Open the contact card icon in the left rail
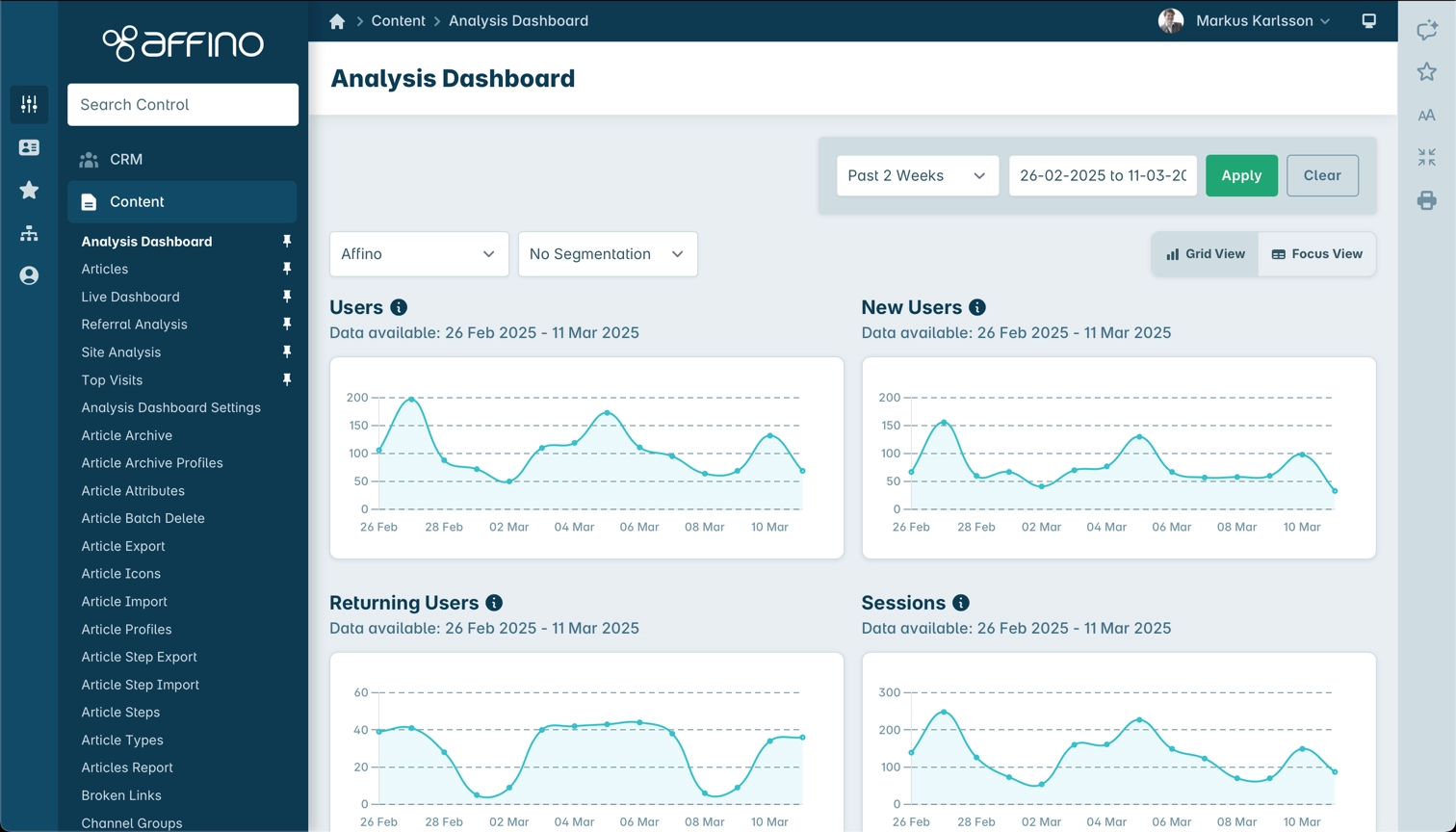Viewport: 1456px width, 832px height. pos(29,147)
